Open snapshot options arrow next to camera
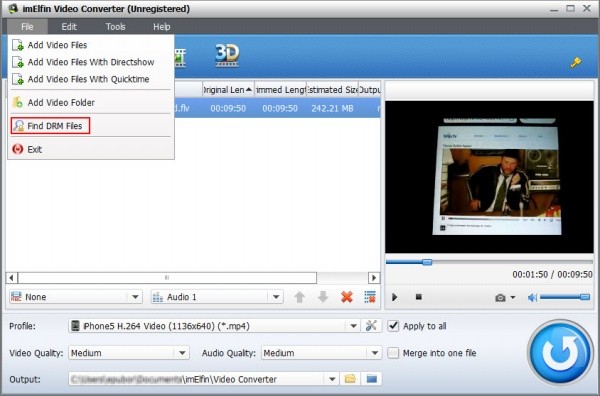600x396 pixels. pos(513,298)
